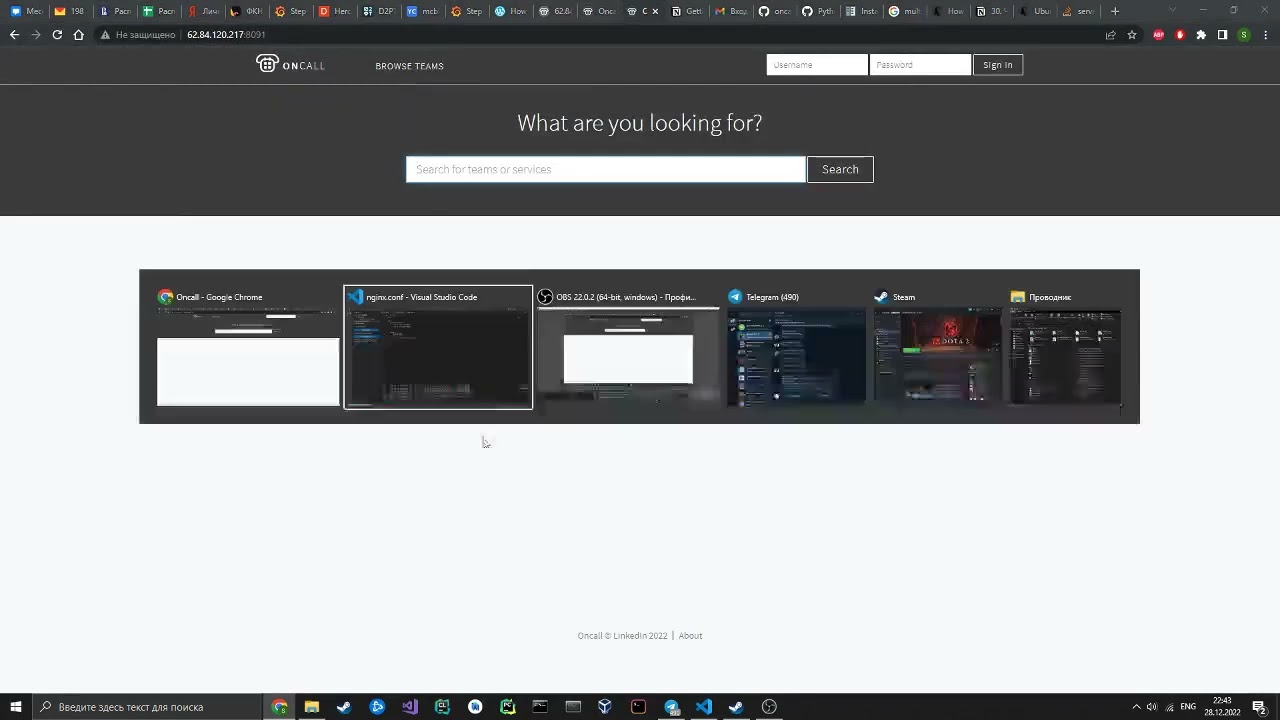
Task: Switch to the Проводник window thumbnail
Action: tap(1065, 347)
